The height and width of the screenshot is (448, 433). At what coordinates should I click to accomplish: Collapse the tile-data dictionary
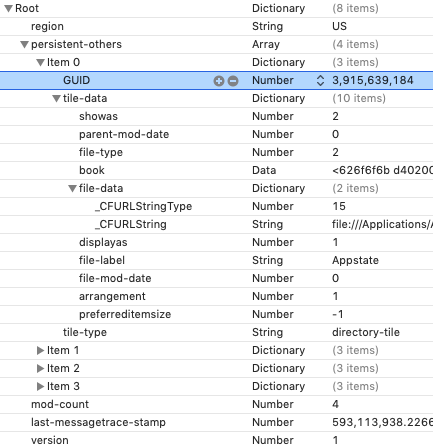[x=56, y=98]
